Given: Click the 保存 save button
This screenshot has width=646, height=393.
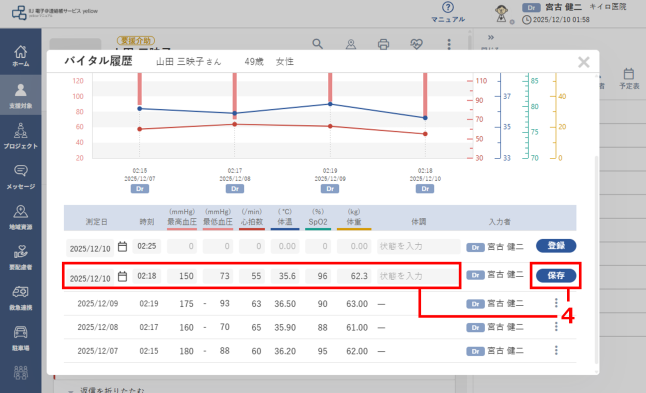Looking at the screenshot, I should click(556, 275).
